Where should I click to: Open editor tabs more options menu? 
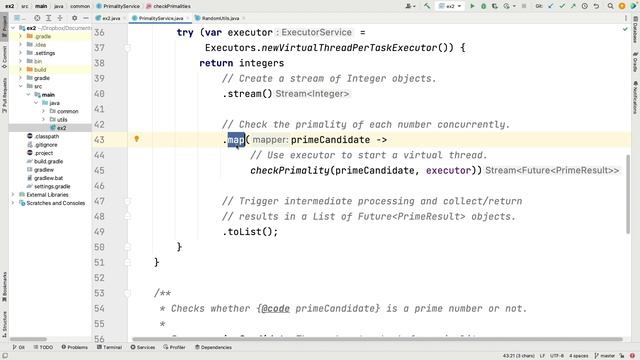click(x=625, y=18)
